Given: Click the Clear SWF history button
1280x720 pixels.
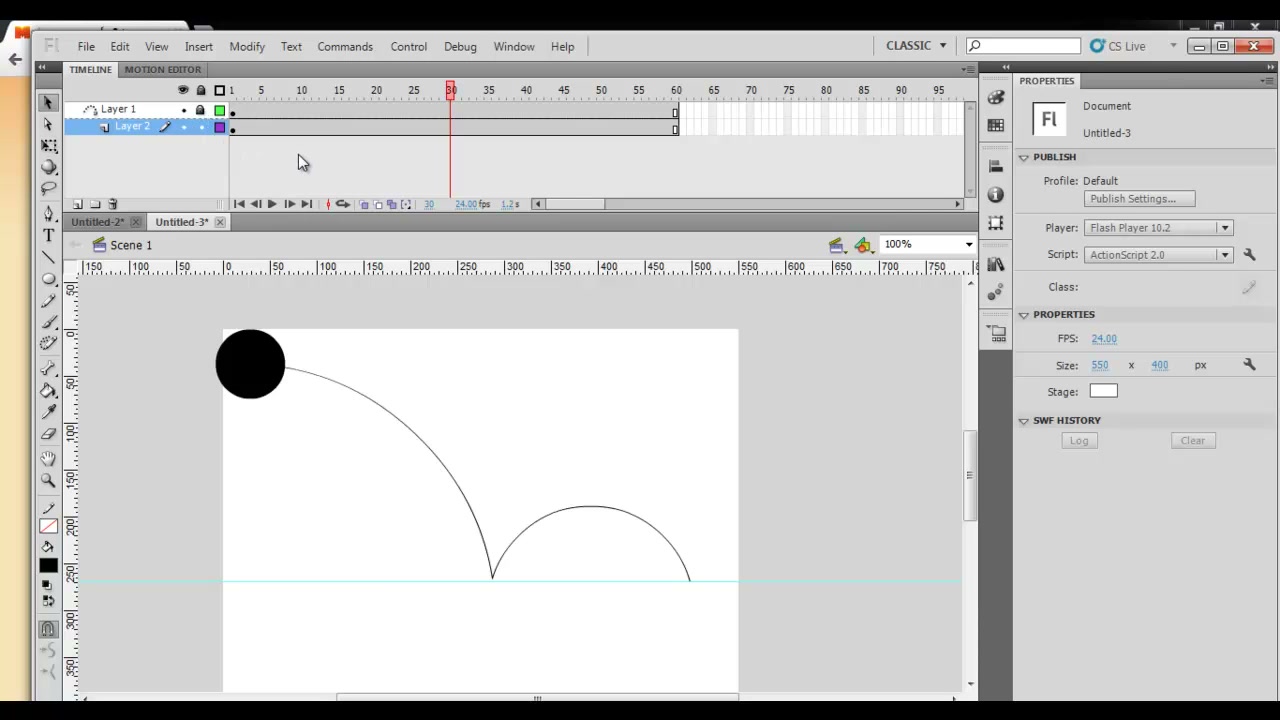Looking at the screenshot, I should tap(1193, 440).
